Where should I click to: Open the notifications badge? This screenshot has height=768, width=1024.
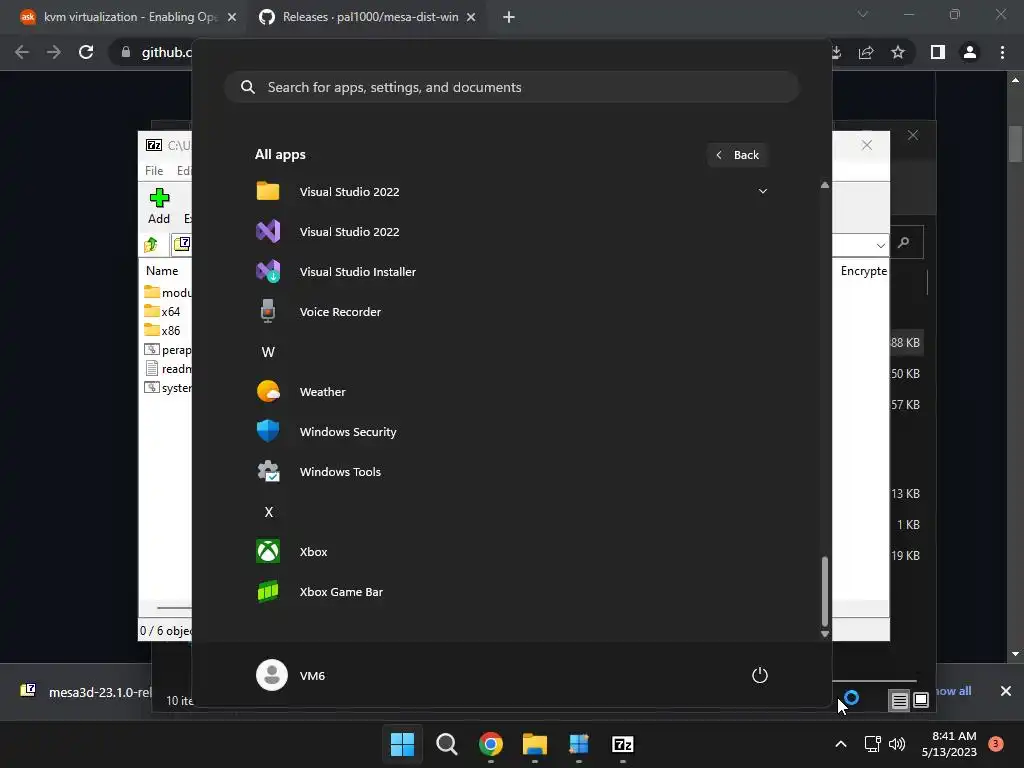click(996, 743)
